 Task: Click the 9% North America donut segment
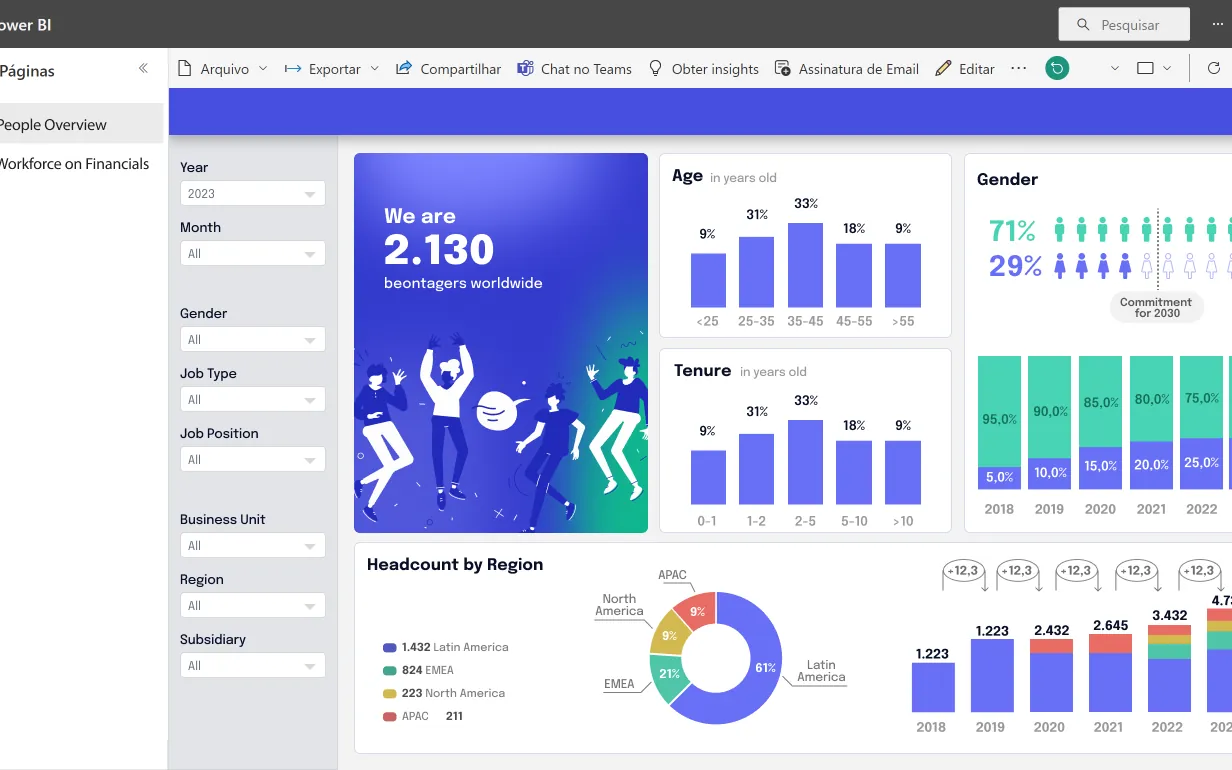669,634
